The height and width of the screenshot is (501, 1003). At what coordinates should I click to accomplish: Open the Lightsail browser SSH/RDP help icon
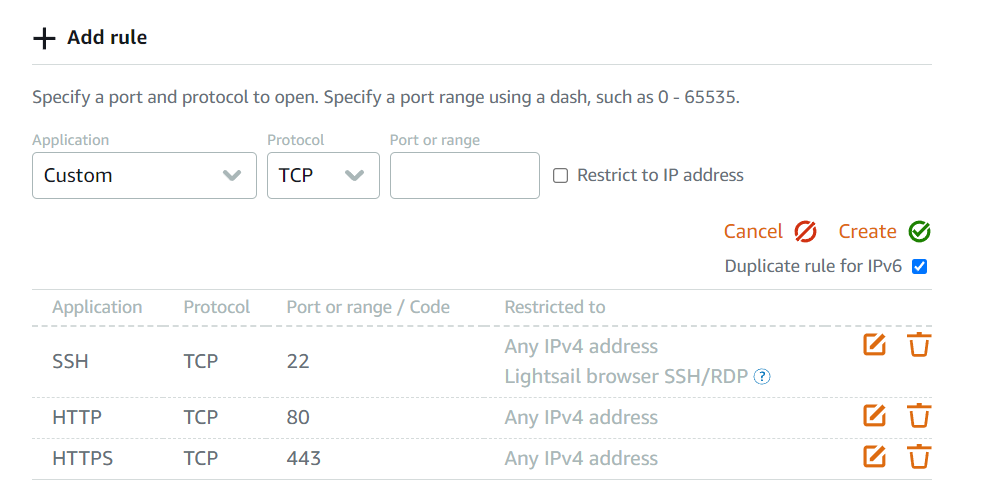point(762,377)
